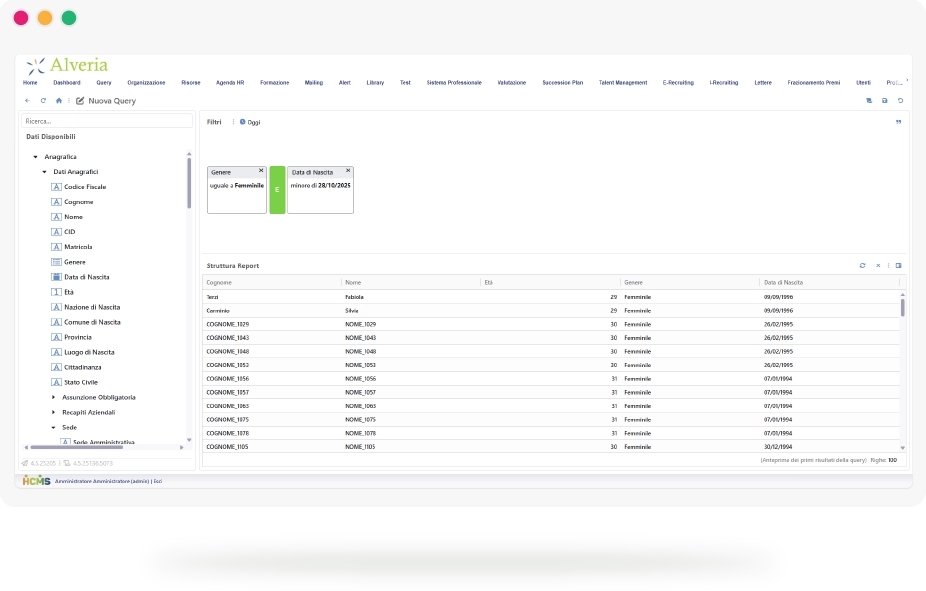Click the home icon in the query toolbar
The image size is (926, 591).
(x=58, y=101)
